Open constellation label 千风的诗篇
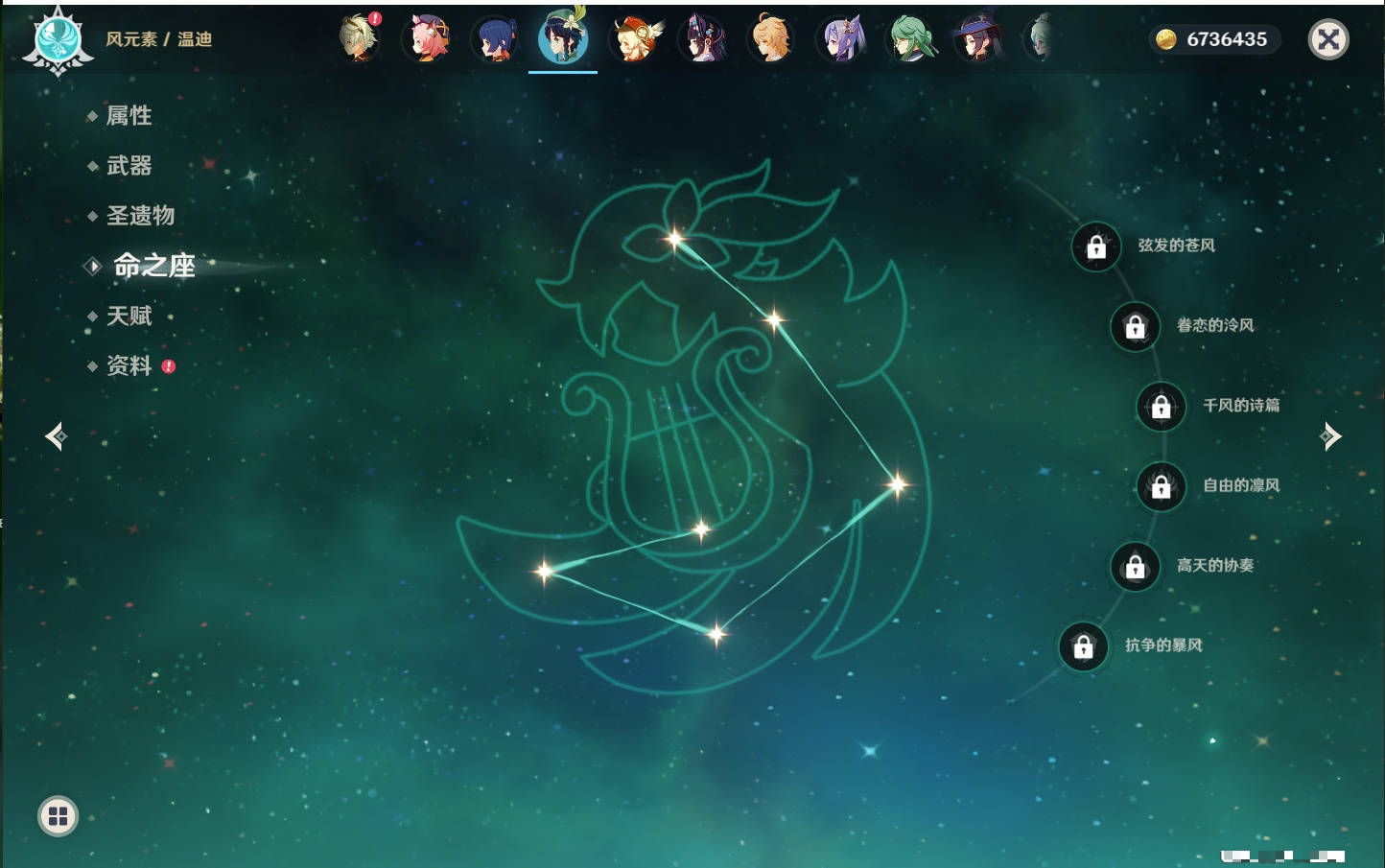This screenshot has height=868, width=1385. [1241, 405]
